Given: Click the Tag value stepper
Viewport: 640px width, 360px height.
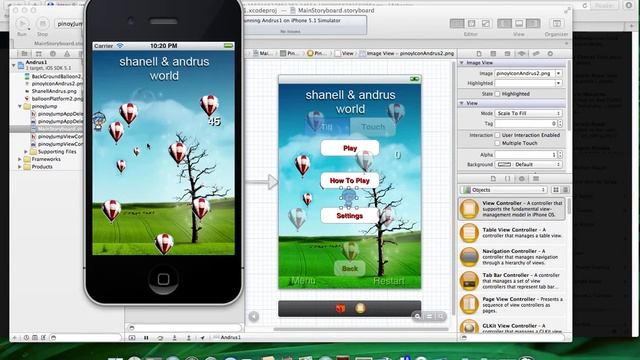Looking at the screenshot, I should [560, 123].
